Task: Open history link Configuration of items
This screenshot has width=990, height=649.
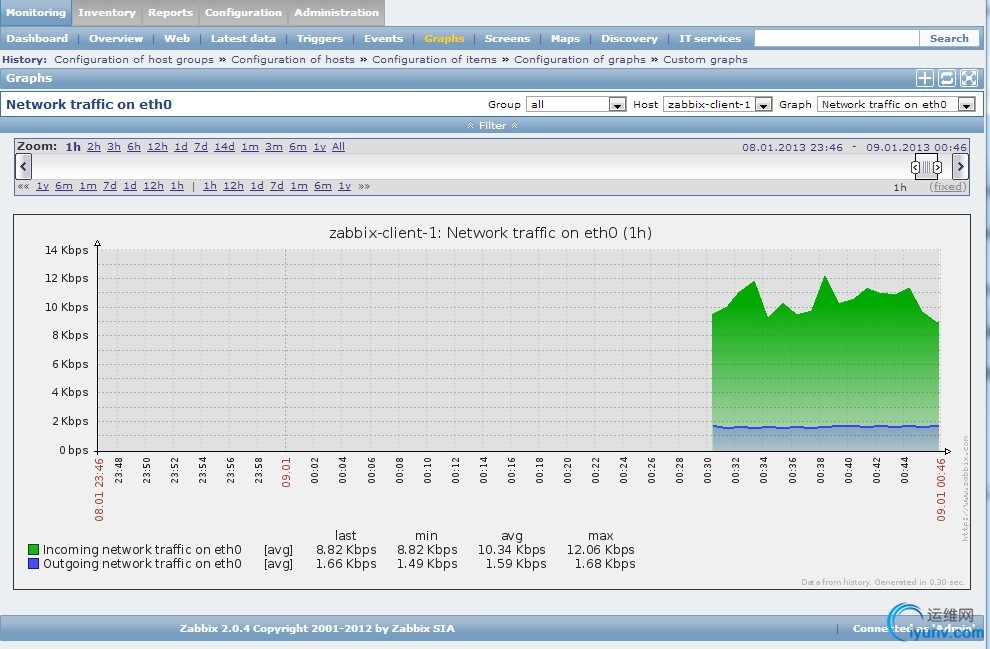Action: pos(434,59)
